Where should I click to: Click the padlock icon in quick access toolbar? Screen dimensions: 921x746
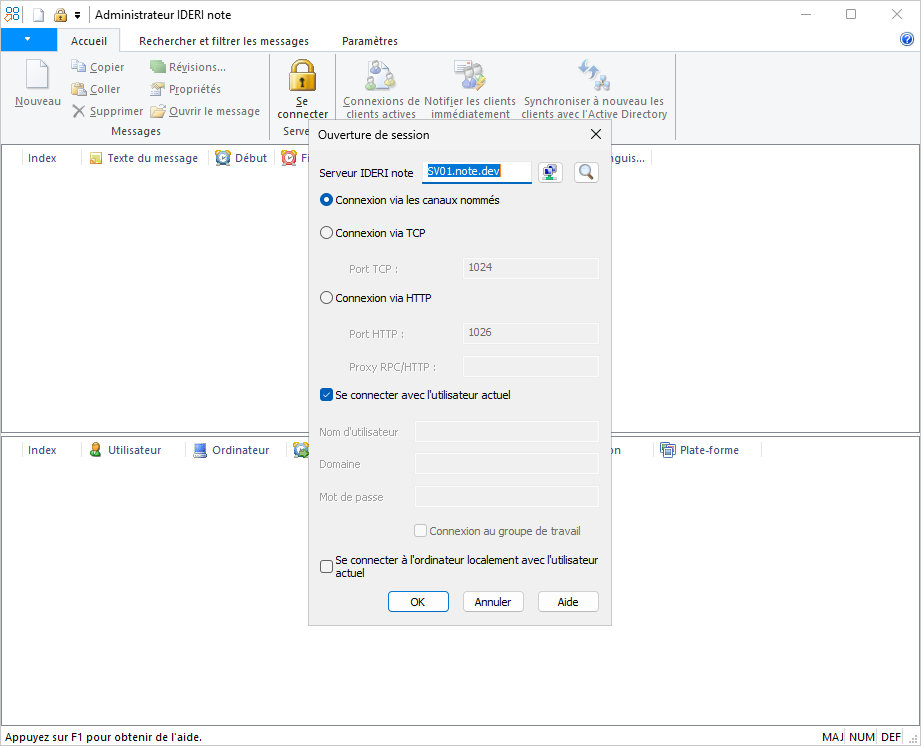tap(60, 15)
